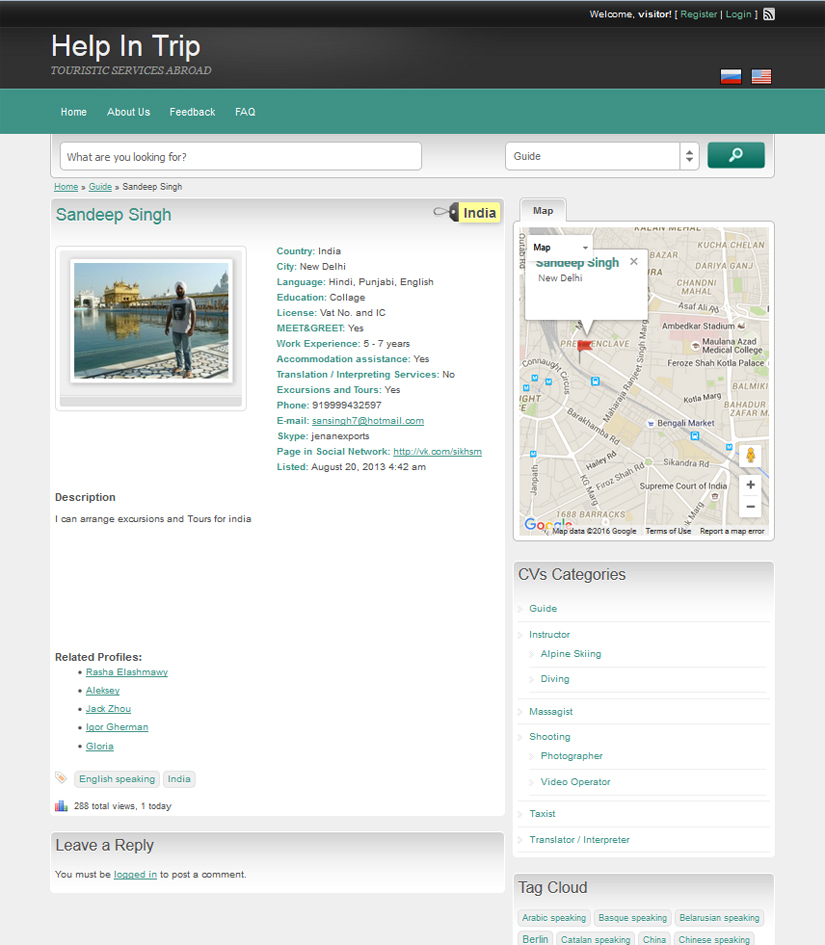Click Report a map error link
Viewport: 825px width, 945px height.
[x=732, y=531]
